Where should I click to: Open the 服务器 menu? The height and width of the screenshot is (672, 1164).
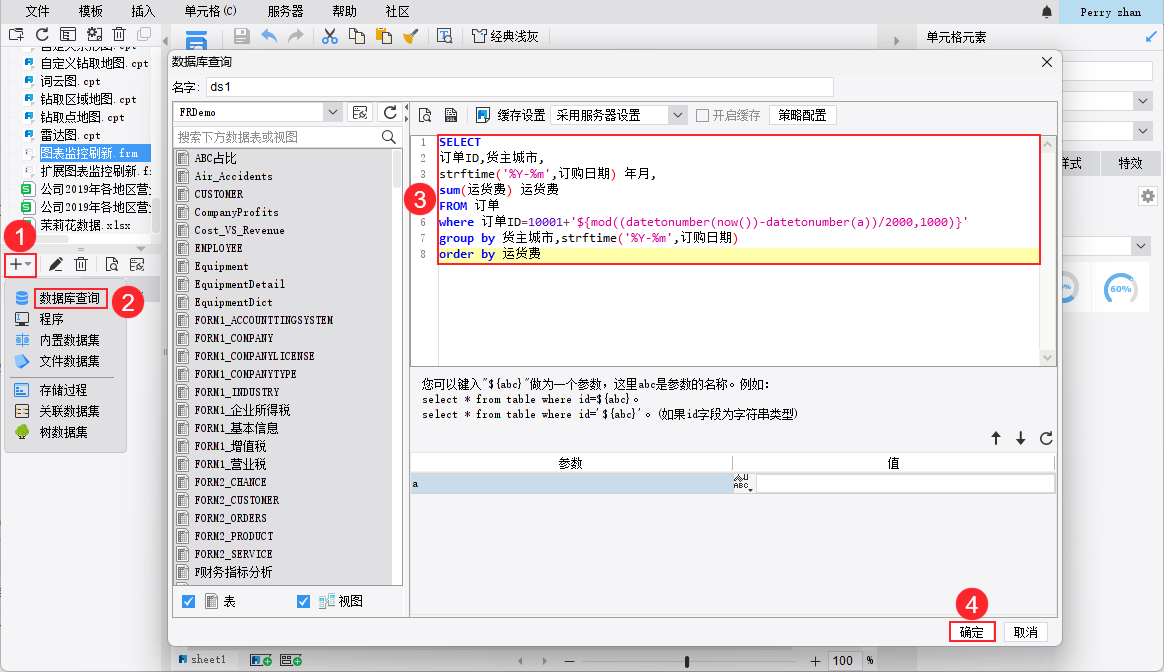tap(285, 11)
